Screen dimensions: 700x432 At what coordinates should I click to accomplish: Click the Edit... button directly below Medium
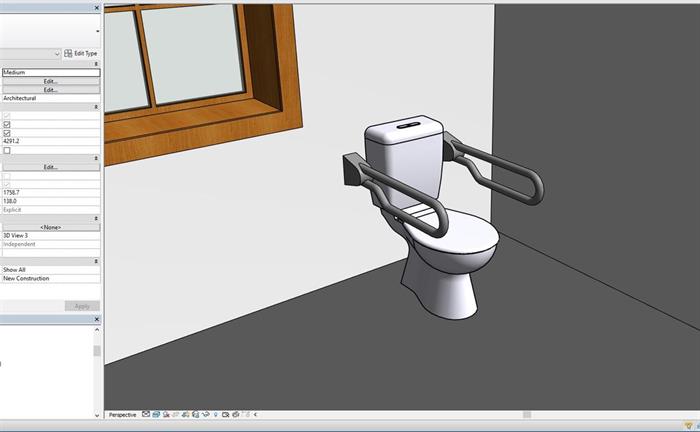(50, 81)
